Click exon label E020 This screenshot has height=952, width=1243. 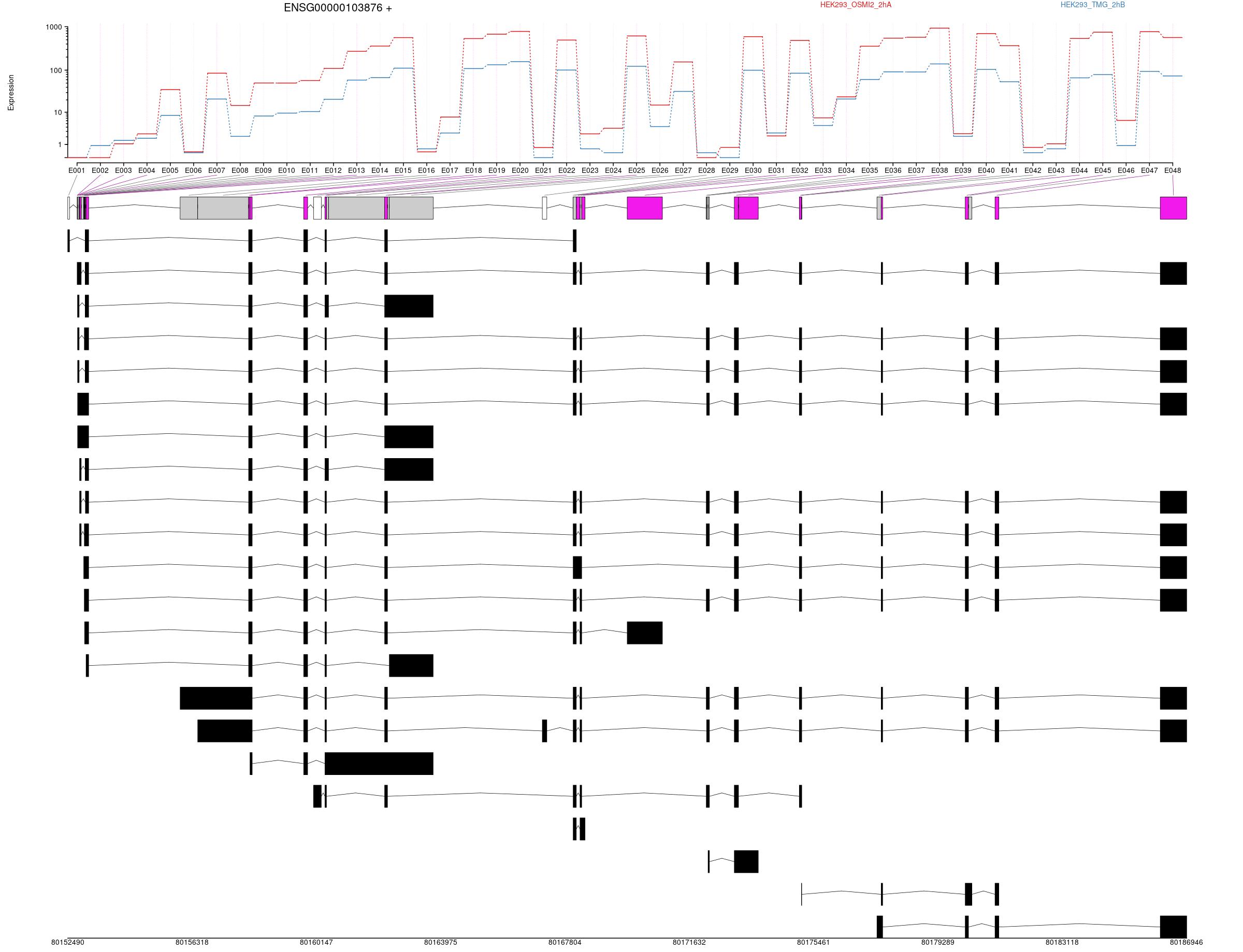(x=520, y=170)
